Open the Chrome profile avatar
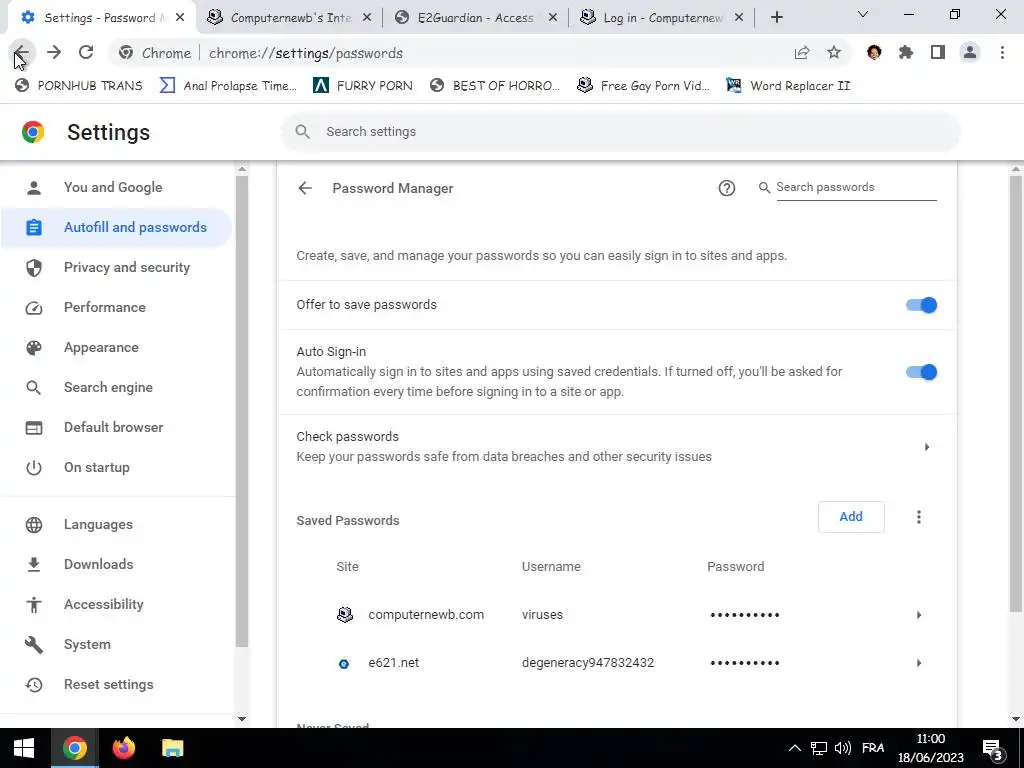The image size is (1024, 768). (970, 53)
